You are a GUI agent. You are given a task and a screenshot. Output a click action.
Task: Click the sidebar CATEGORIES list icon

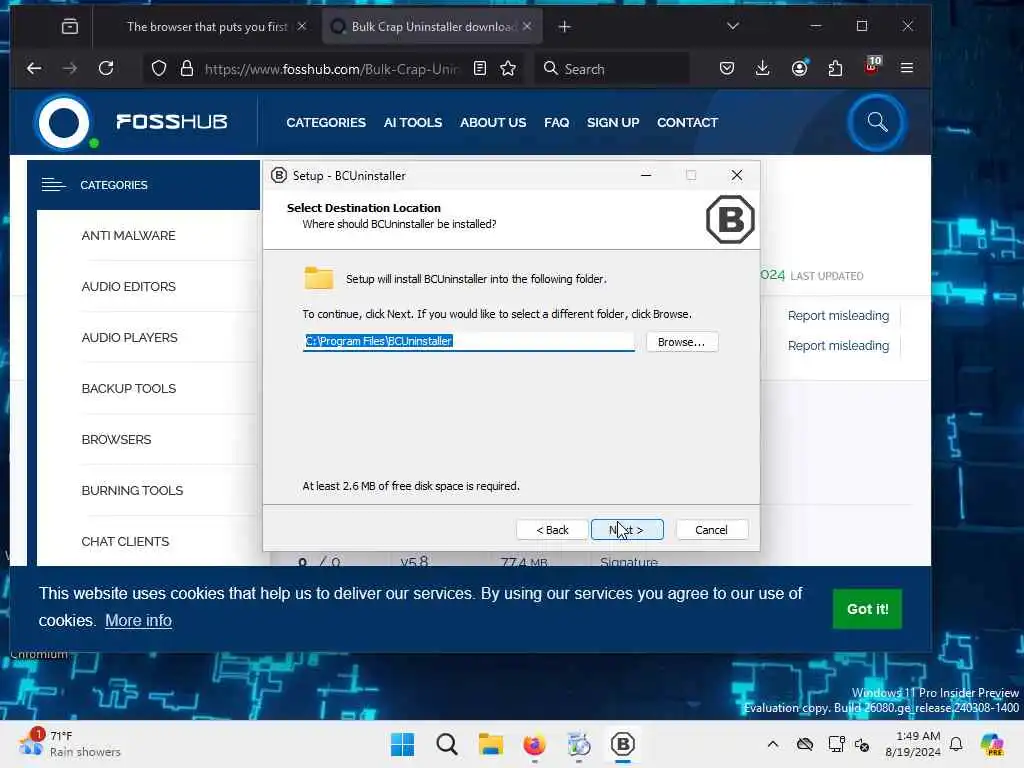(x=54, y=185)
